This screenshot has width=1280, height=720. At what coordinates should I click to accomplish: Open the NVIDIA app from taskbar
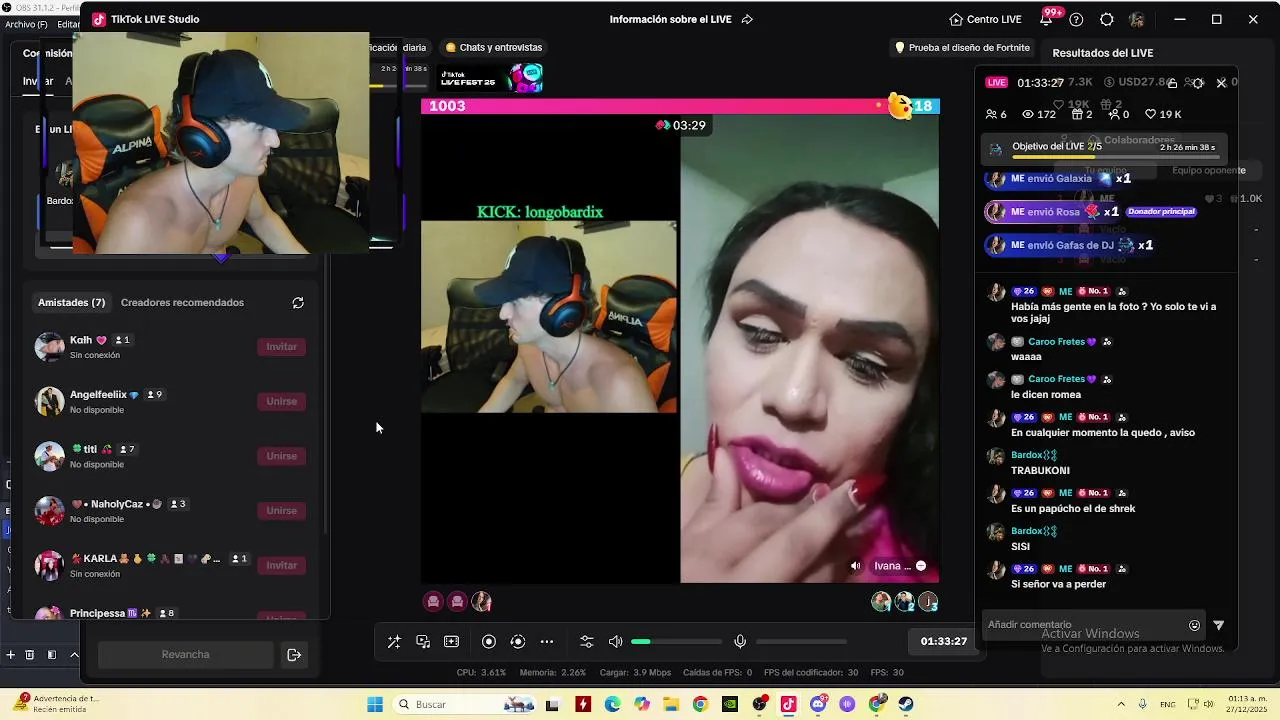click(730, 704)
